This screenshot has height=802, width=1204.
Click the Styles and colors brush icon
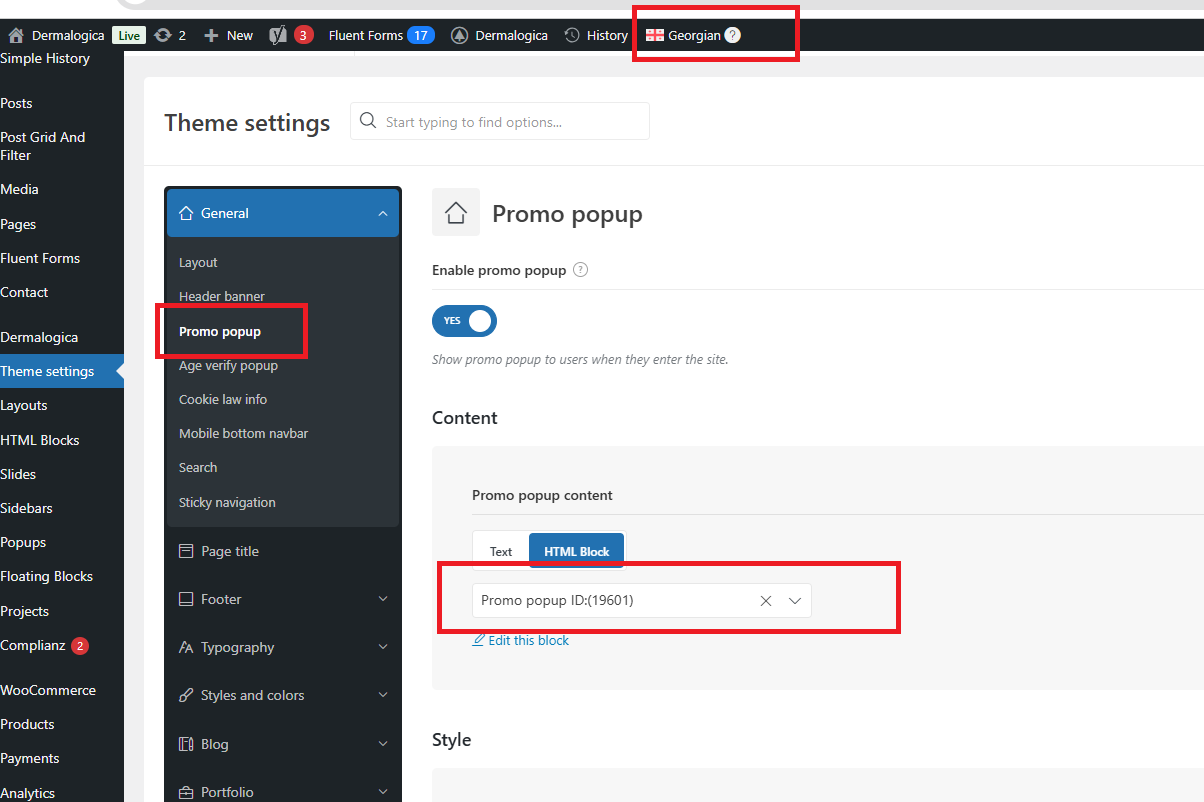tap(186, 695)
